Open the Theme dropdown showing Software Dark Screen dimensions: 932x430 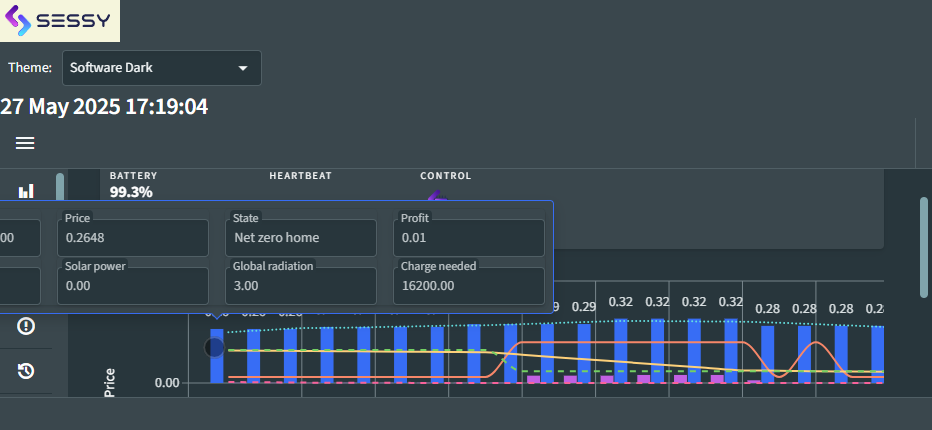[x=162, y=68]
